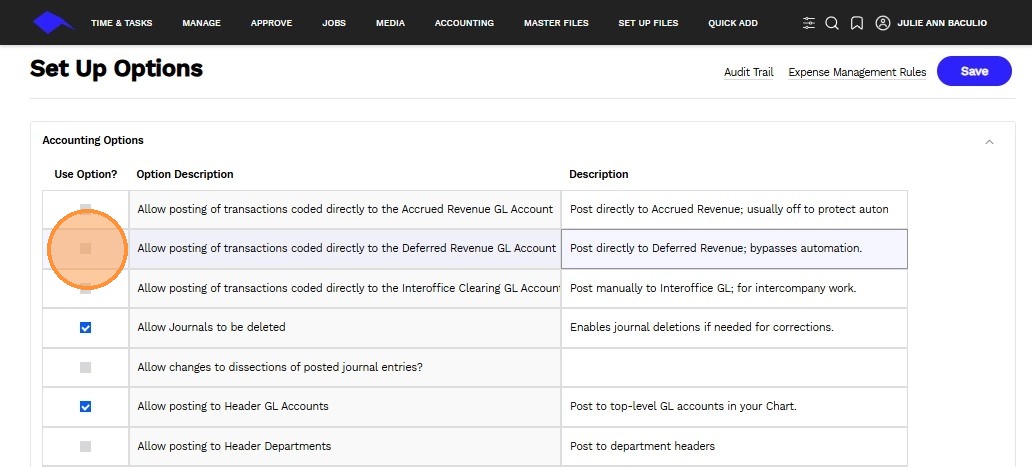Open the Set Up Files menu
This screenshot has height=467, width=1032.
pyautogui.click(x=648, y=23)
